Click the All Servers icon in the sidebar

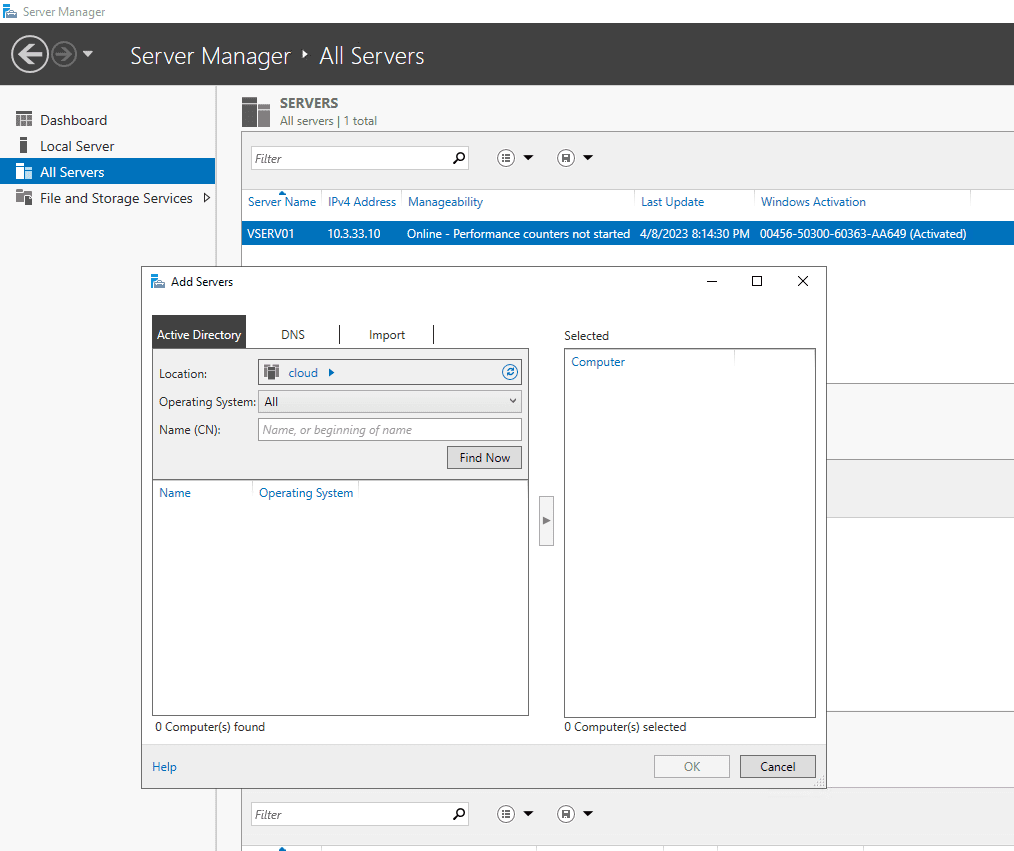click(24, 171)
